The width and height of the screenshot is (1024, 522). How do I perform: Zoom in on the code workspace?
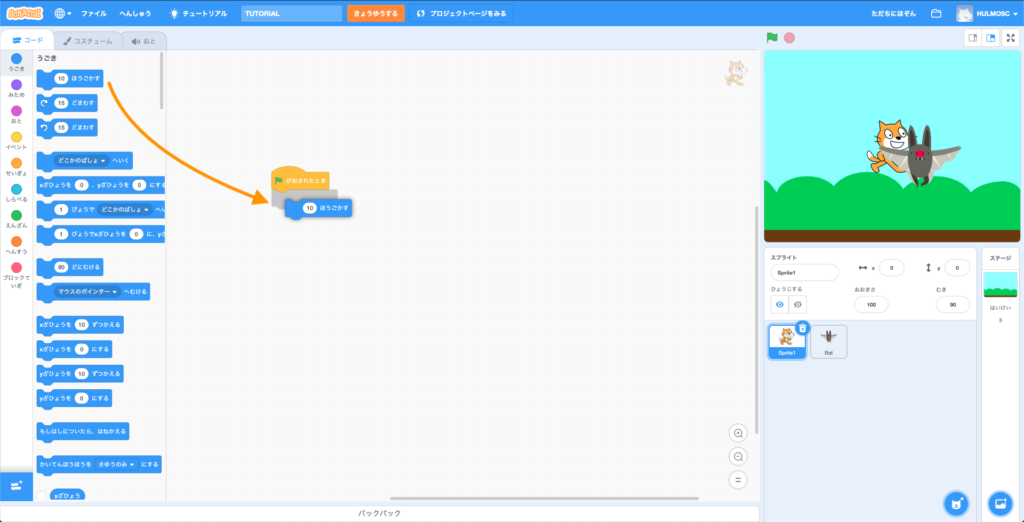(x=738, y=433)
